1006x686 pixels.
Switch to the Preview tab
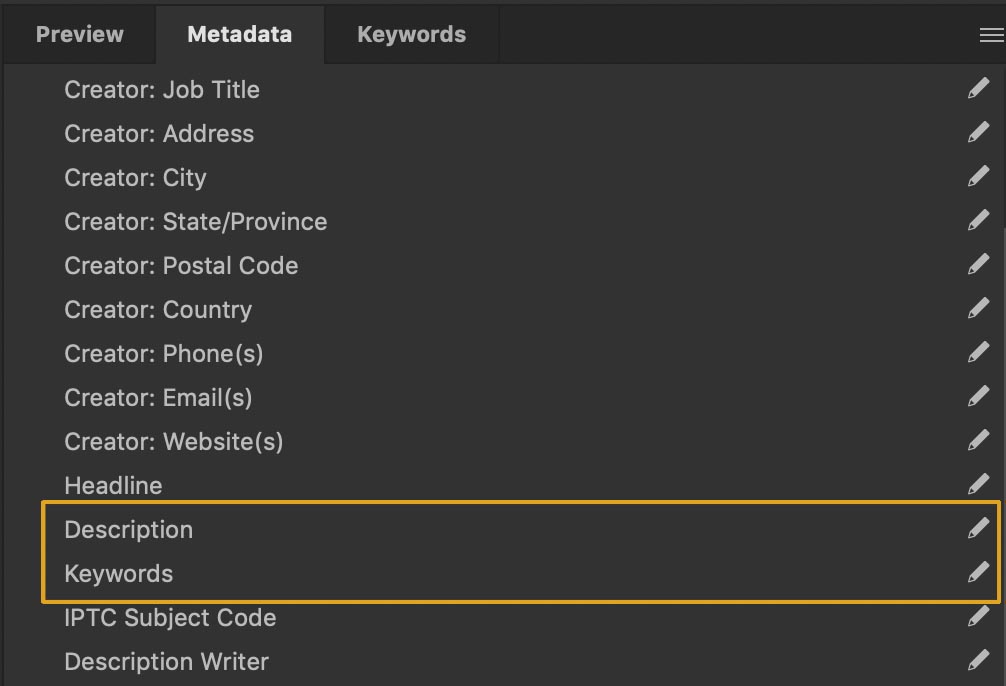[x=80, y=35]
